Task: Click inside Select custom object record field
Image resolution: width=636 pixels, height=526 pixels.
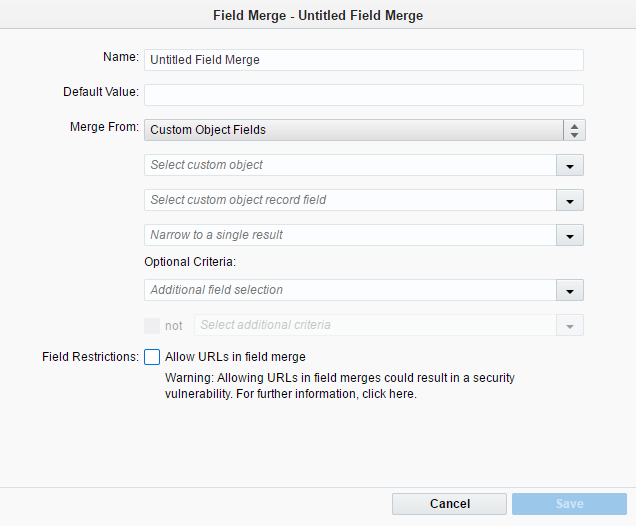Action: (x=349, y=200)
